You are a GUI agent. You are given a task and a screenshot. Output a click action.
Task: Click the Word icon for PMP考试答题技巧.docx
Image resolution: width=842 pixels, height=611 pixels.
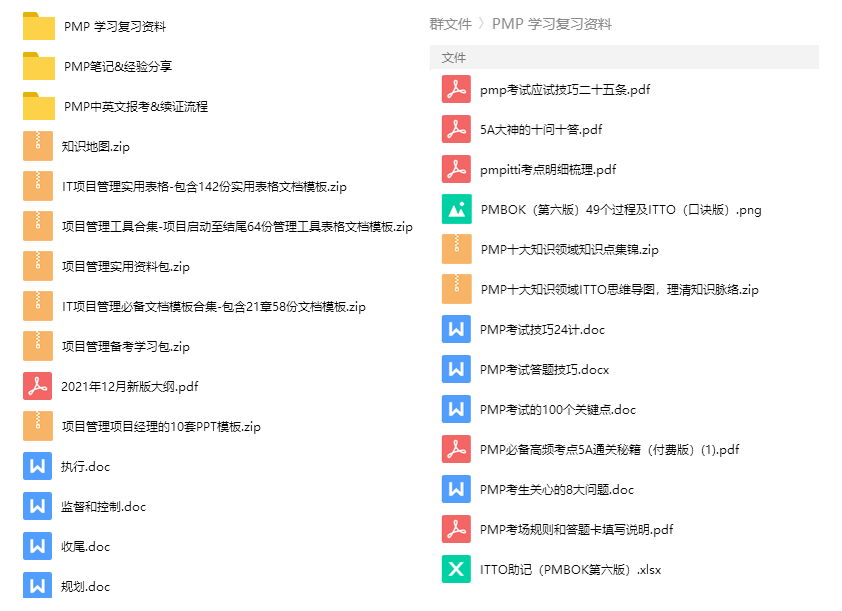pyautogui.click(x=456, y=369)
